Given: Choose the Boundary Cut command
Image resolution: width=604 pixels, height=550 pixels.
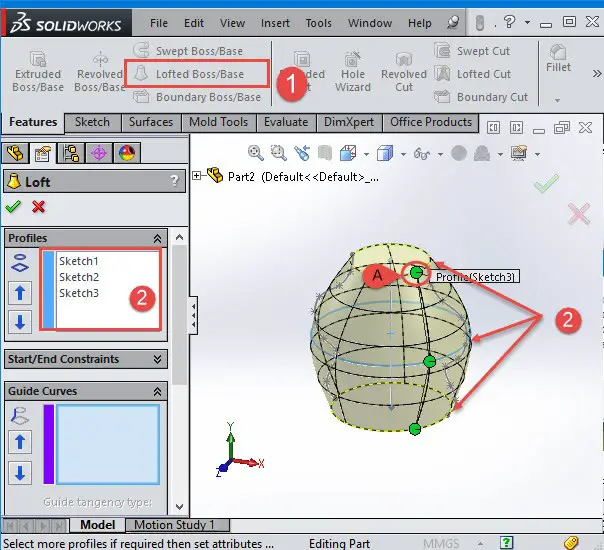Looking at the screenshot, I should coord(481,97).
